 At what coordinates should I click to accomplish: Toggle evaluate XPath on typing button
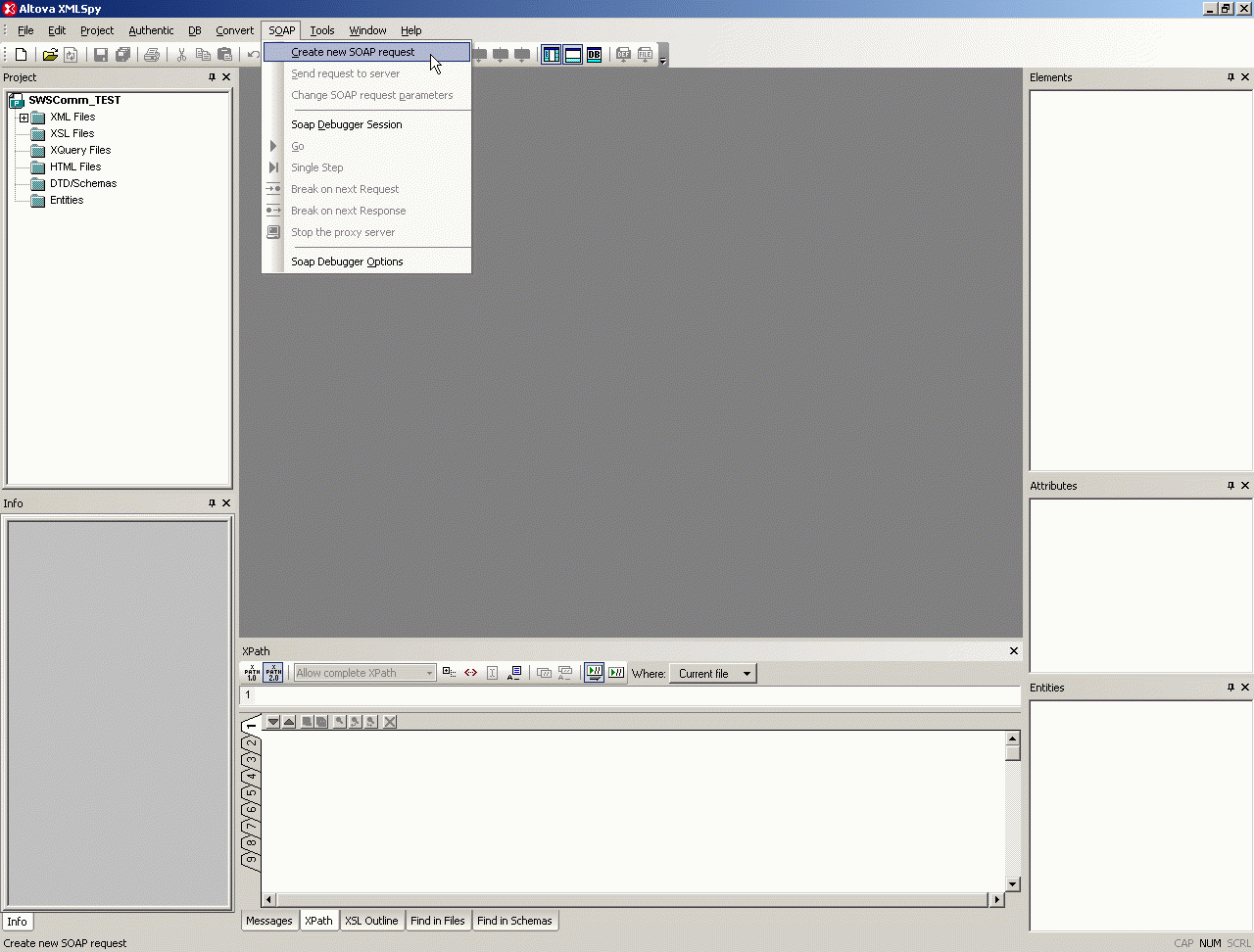click(595, 673)
